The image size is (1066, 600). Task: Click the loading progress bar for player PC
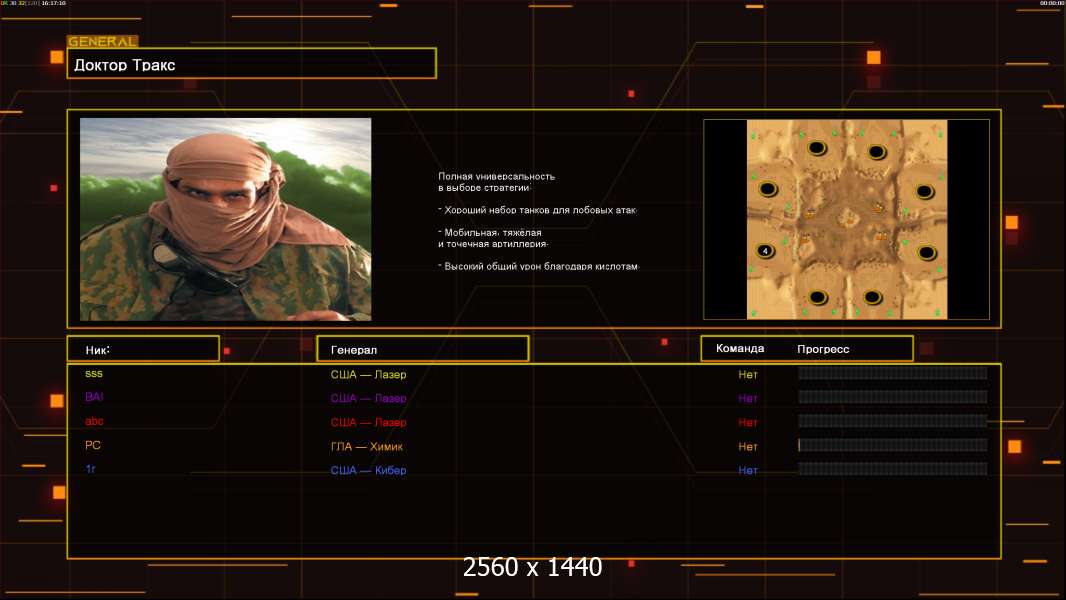pos(892,446)
